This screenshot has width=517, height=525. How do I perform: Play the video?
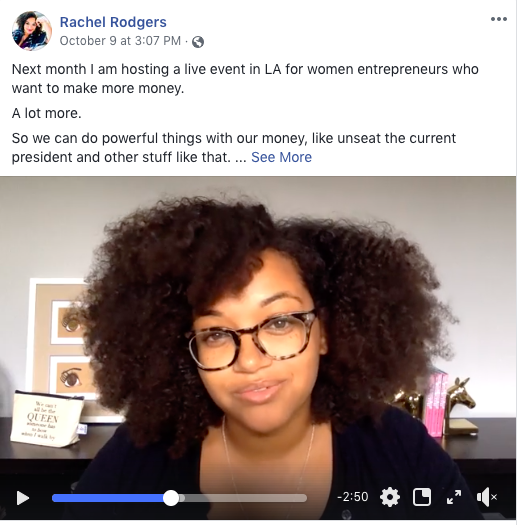click(x=23, y=498)
